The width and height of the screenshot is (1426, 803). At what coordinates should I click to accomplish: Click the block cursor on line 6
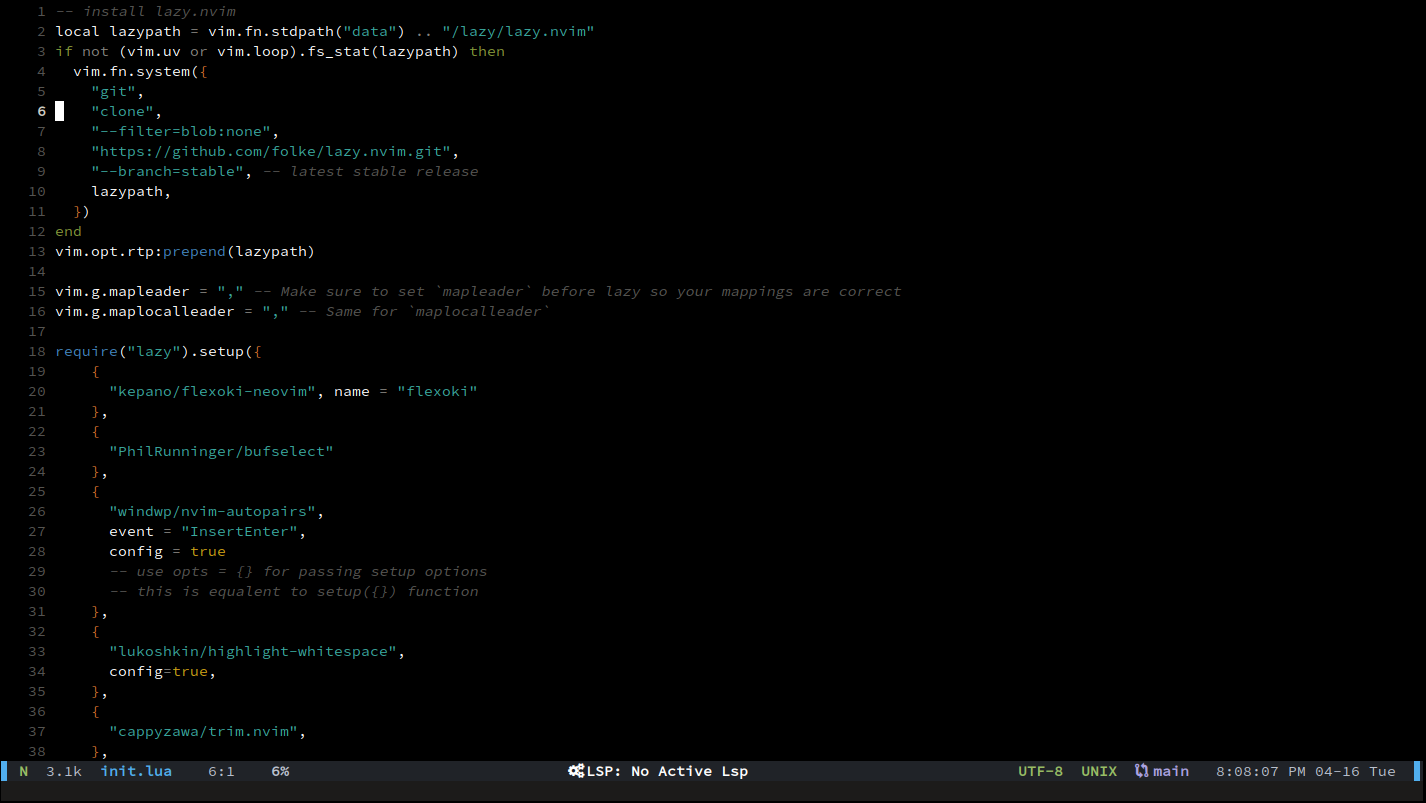[x=60, y=111]
